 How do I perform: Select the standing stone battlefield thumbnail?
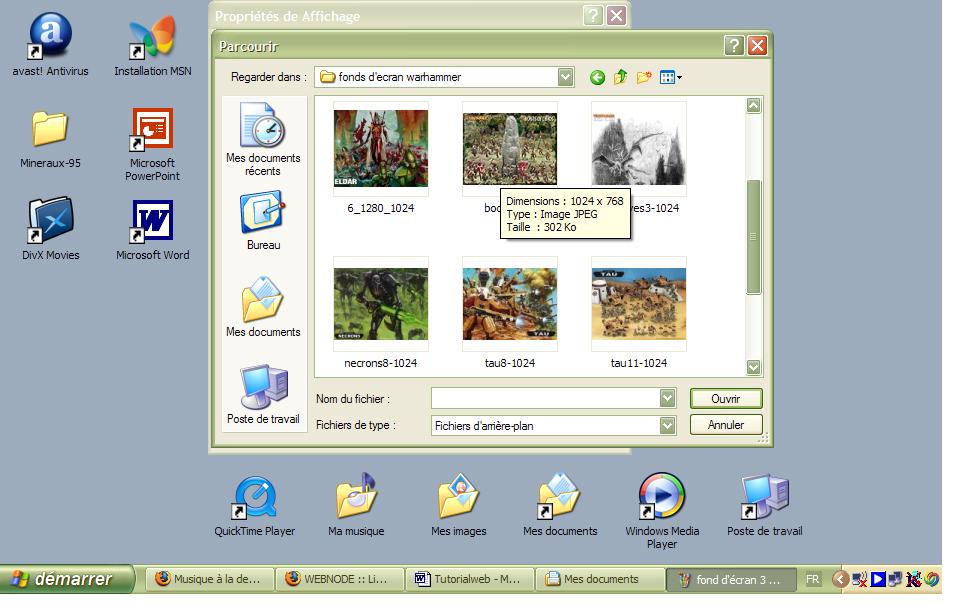pyautogui.click(x=510, y=148)
